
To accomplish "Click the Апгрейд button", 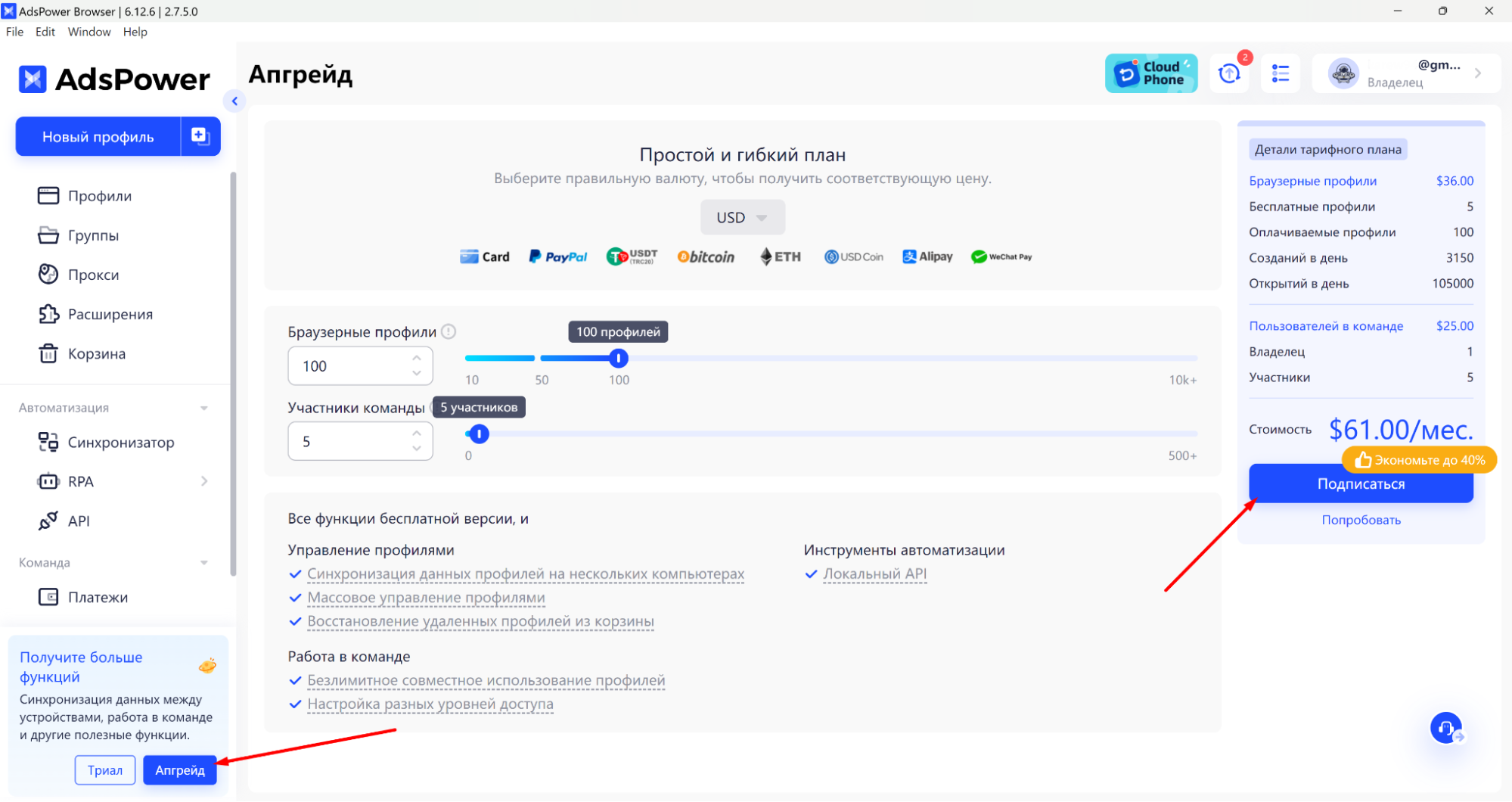I will tap(180, 770).
